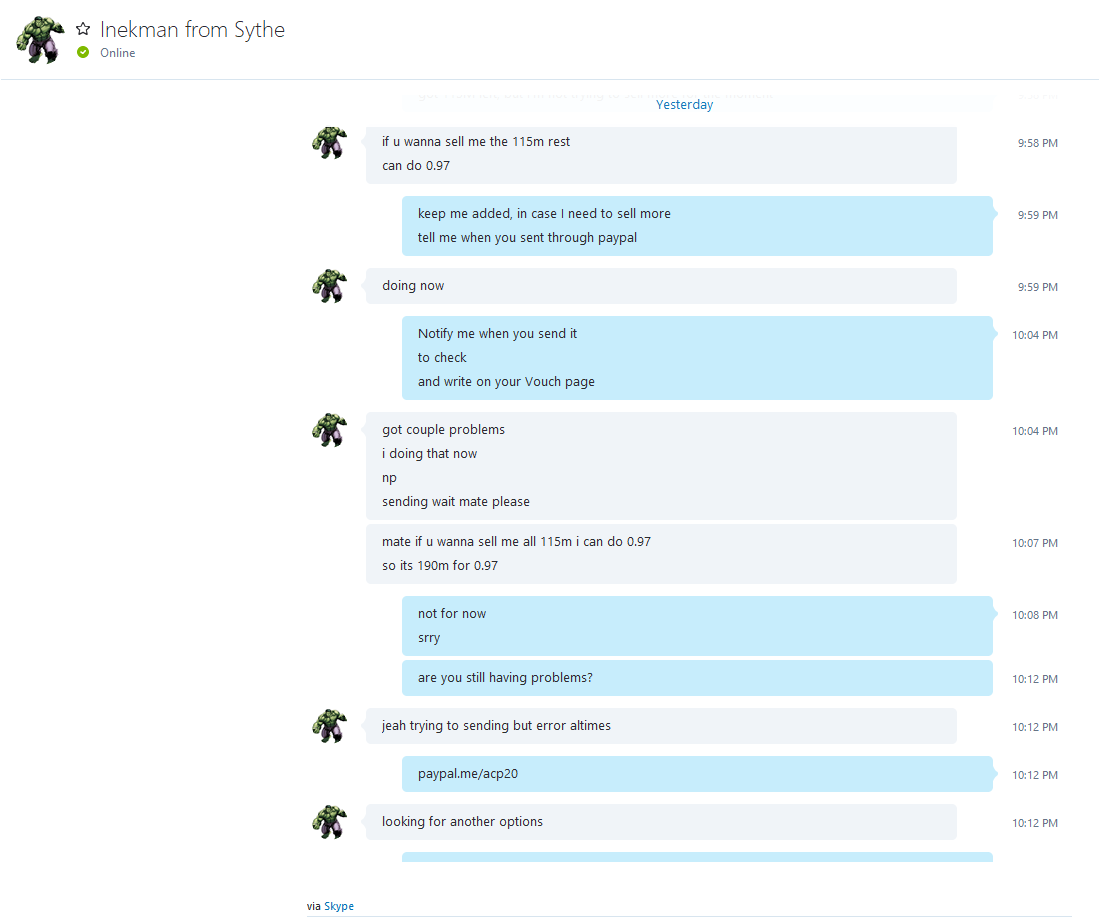The height and width of the screenshot is (919, 1099).
Task: Click the green Online status icon
Action: (83, 53)
